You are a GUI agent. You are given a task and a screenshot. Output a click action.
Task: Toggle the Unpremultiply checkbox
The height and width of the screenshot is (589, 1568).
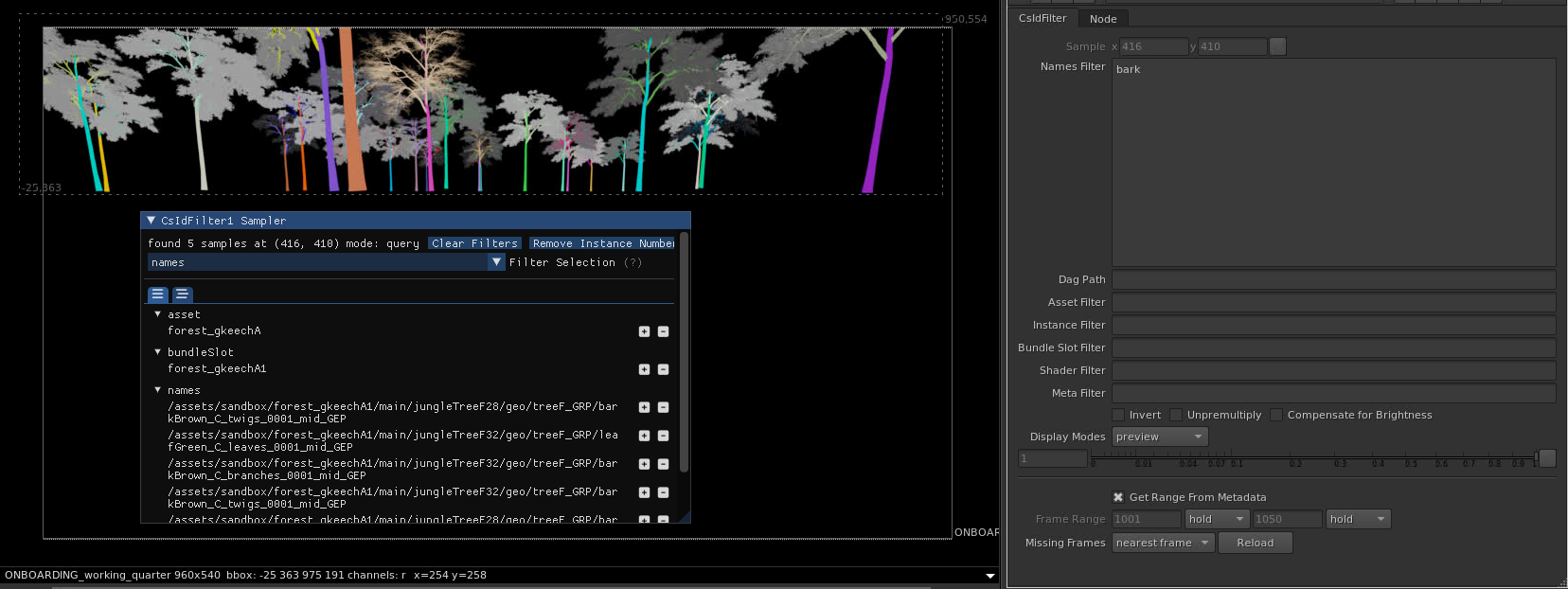1176,415
